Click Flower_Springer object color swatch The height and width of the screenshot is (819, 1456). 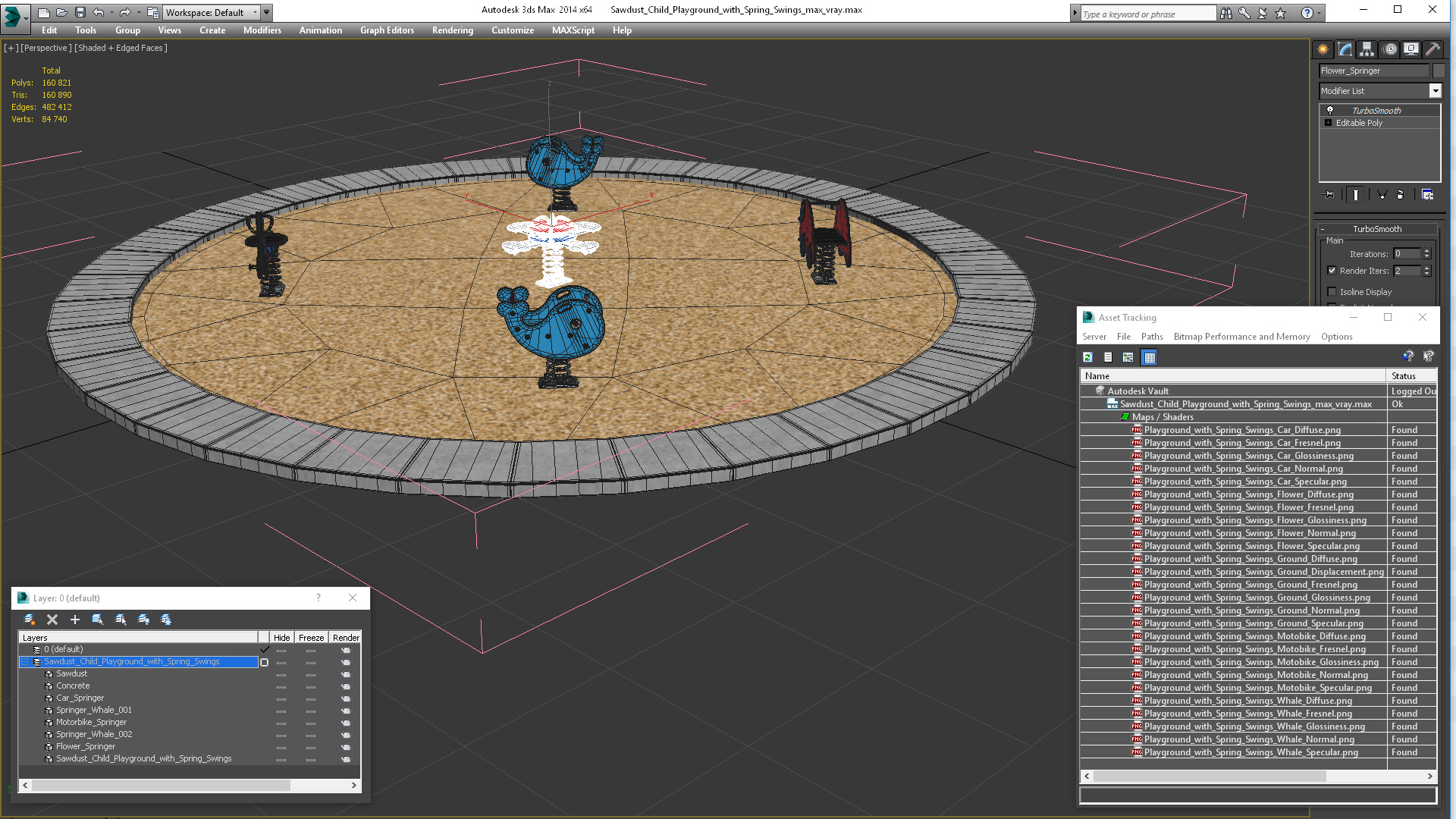click(1438, 71)
